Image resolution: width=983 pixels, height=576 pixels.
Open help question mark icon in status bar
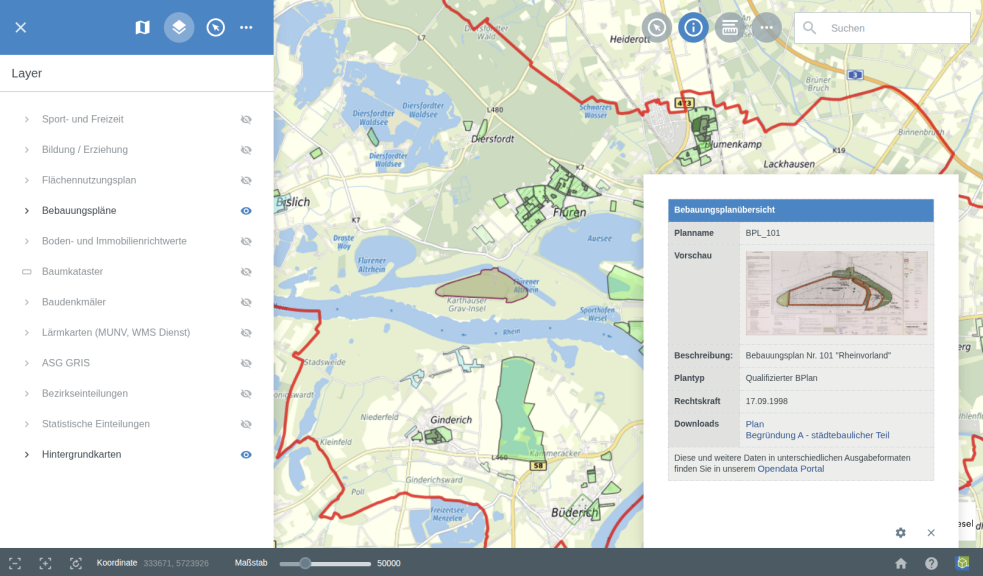click(931, 563)
